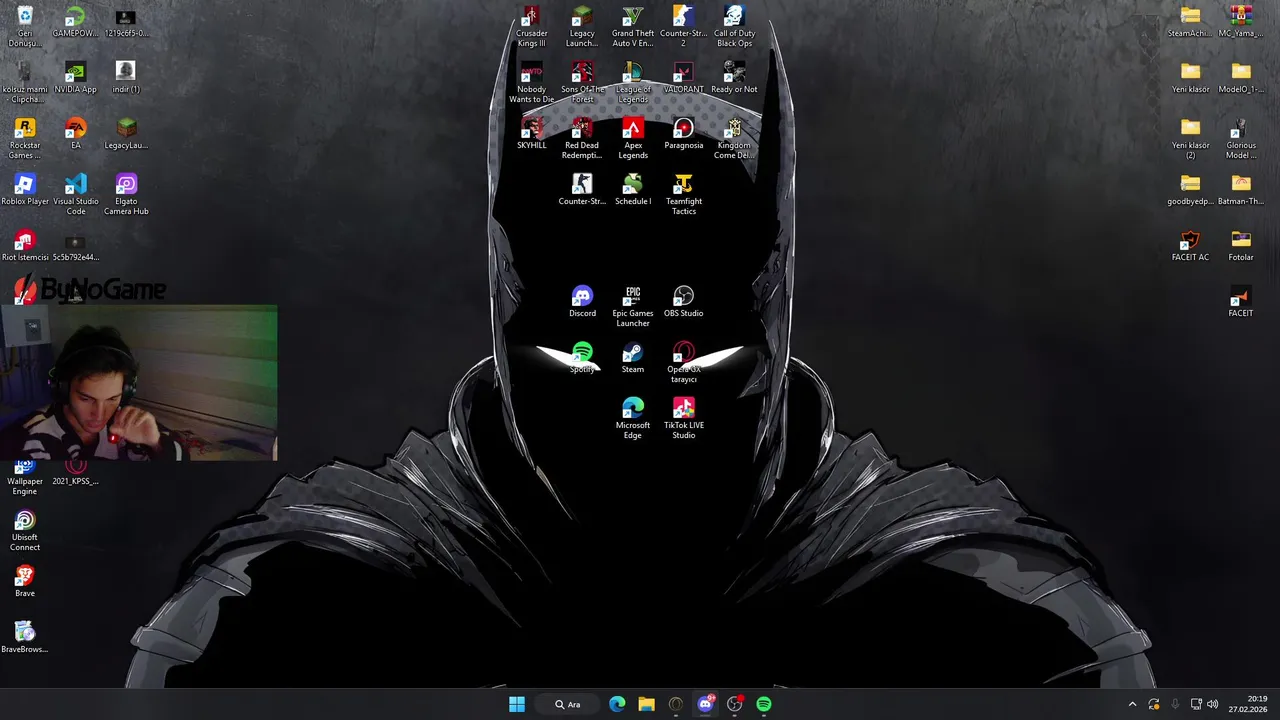Open the MC_Yama WinRAR archive
Viewport: 1280px width, 720px height.
coord(1241,22)
